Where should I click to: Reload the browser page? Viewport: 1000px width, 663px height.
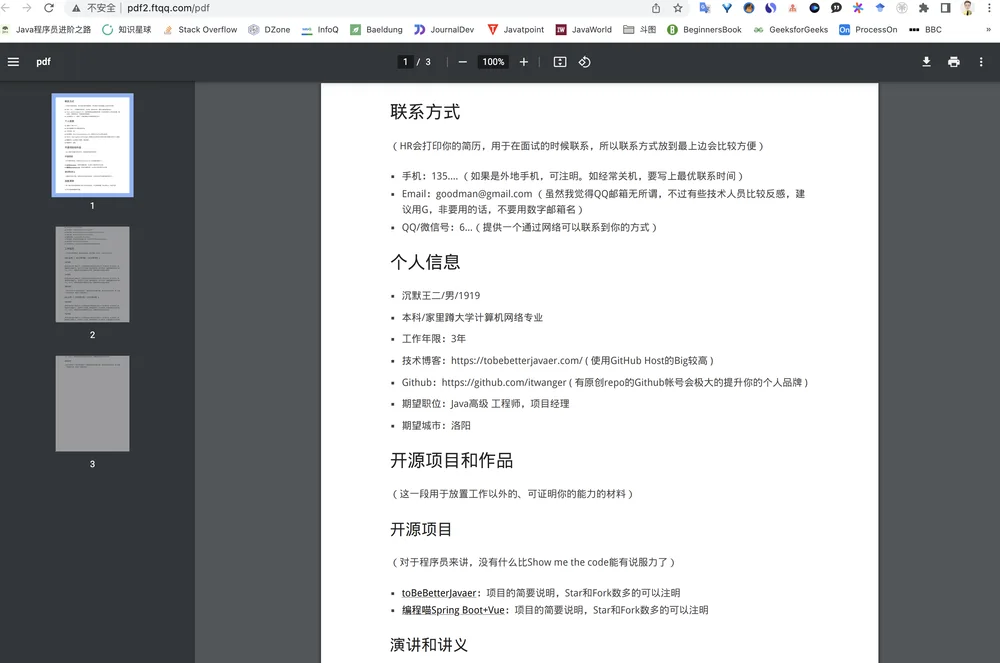[x=48, y=8]
